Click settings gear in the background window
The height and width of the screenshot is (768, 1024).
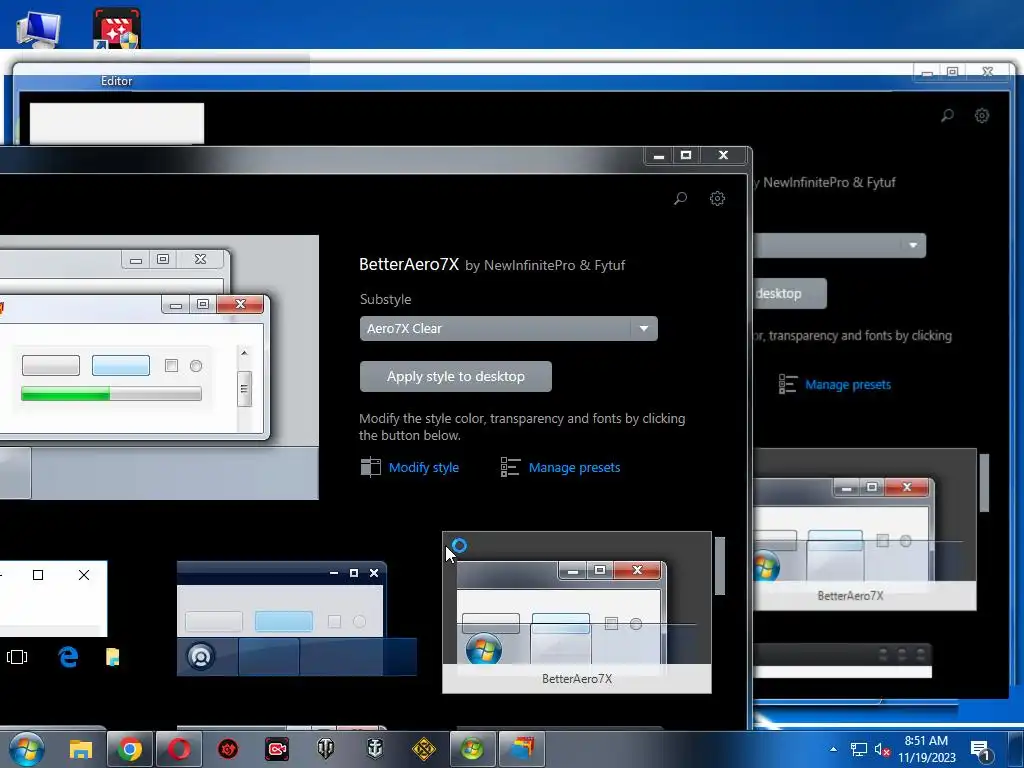tap(982, 116)
